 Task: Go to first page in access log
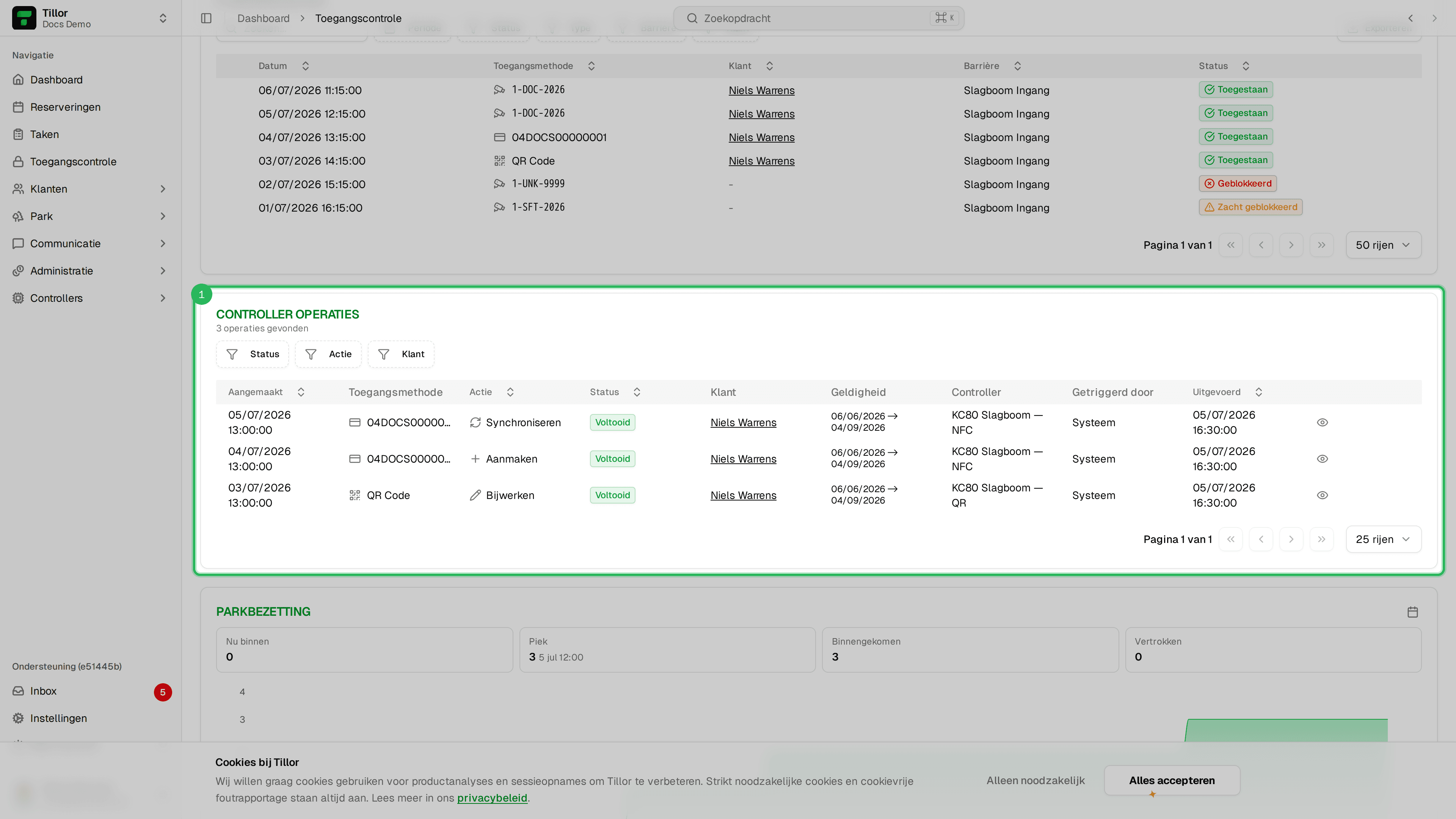coord(1230,245)
